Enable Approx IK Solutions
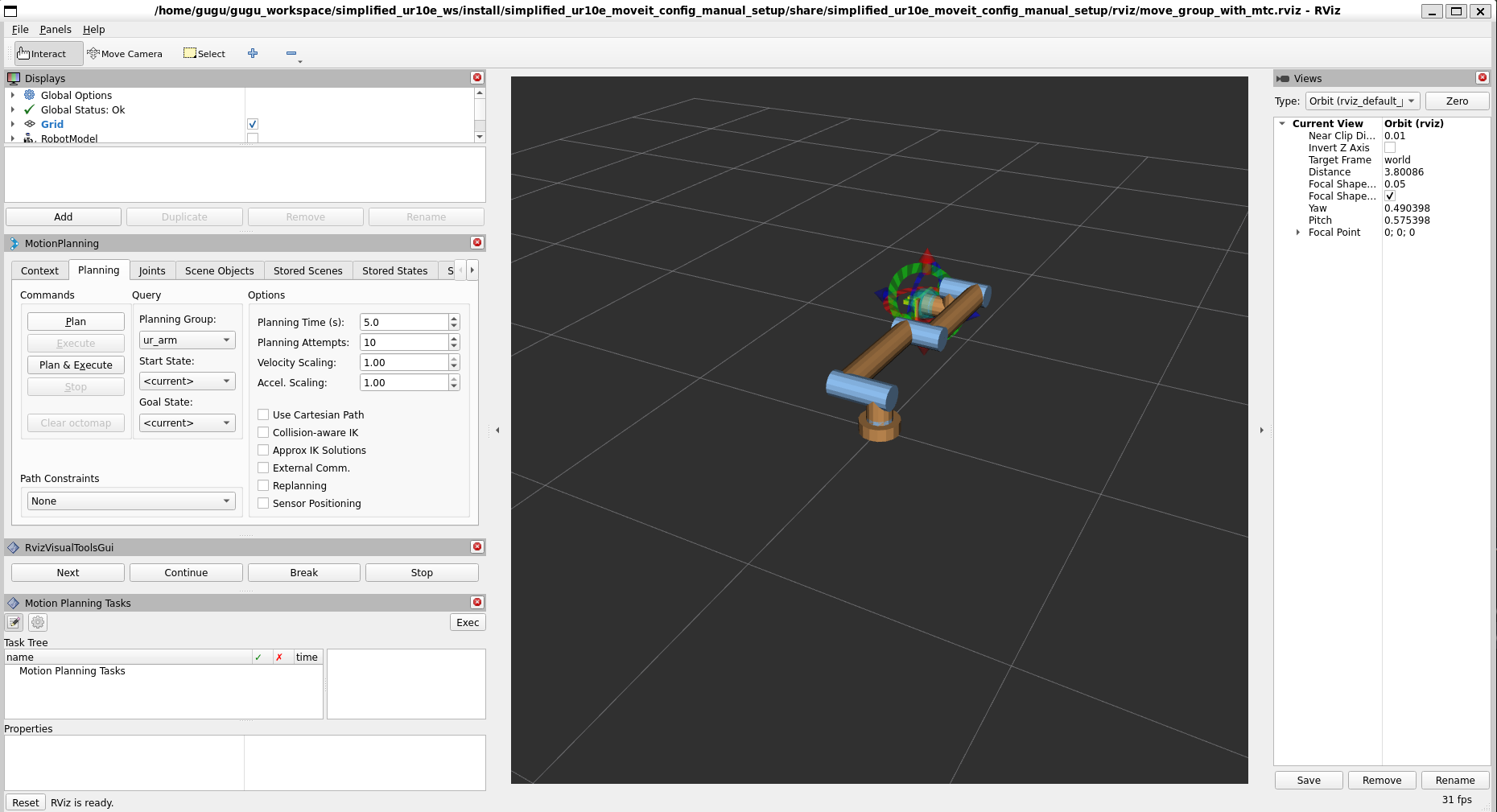 263,450
